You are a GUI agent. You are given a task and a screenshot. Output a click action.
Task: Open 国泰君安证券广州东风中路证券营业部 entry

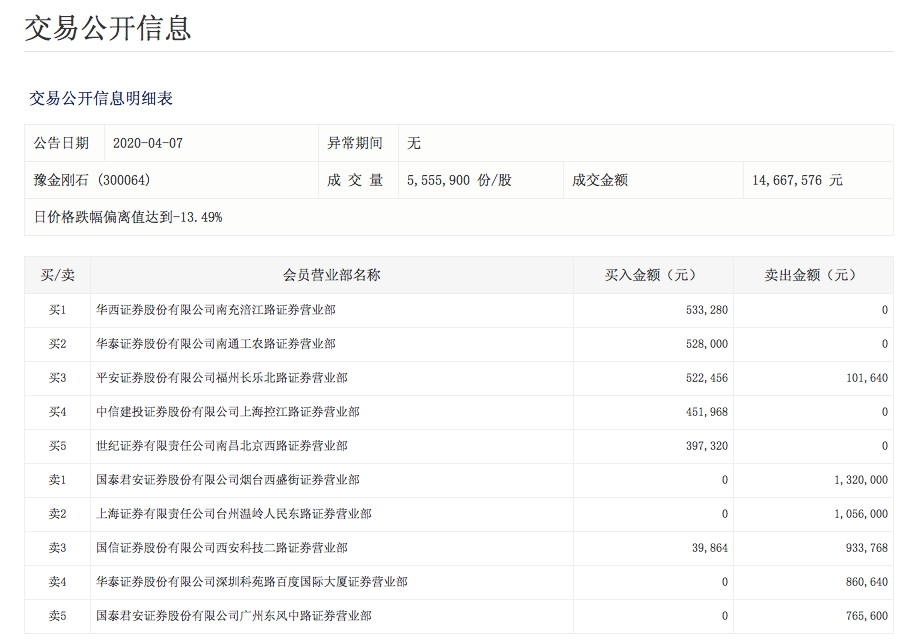(x=234, y=616)
